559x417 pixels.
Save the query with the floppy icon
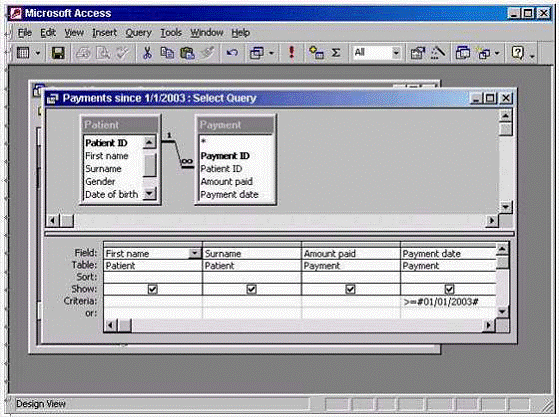pos(58,53)
